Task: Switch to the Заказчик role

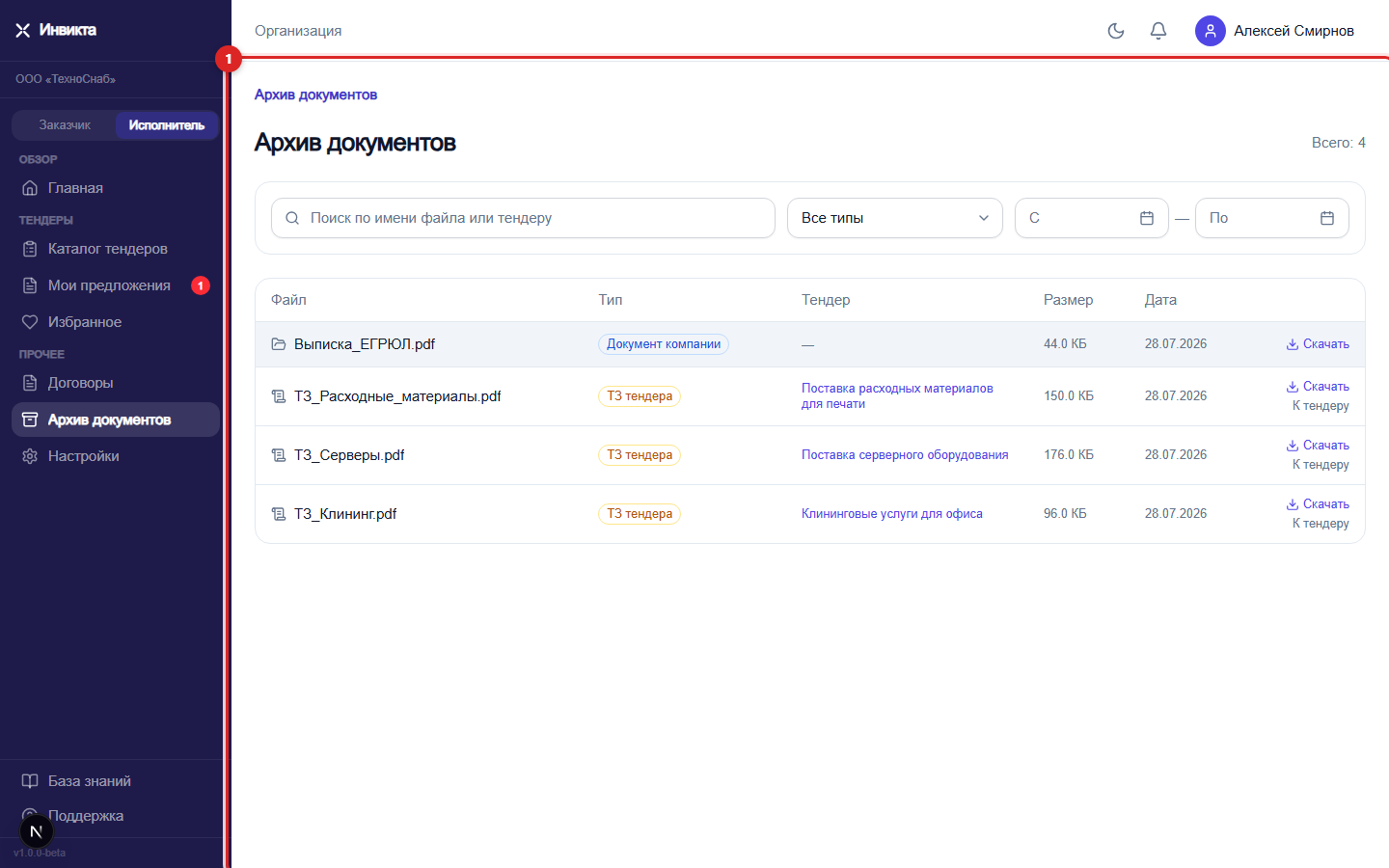Action: (65, 125)
